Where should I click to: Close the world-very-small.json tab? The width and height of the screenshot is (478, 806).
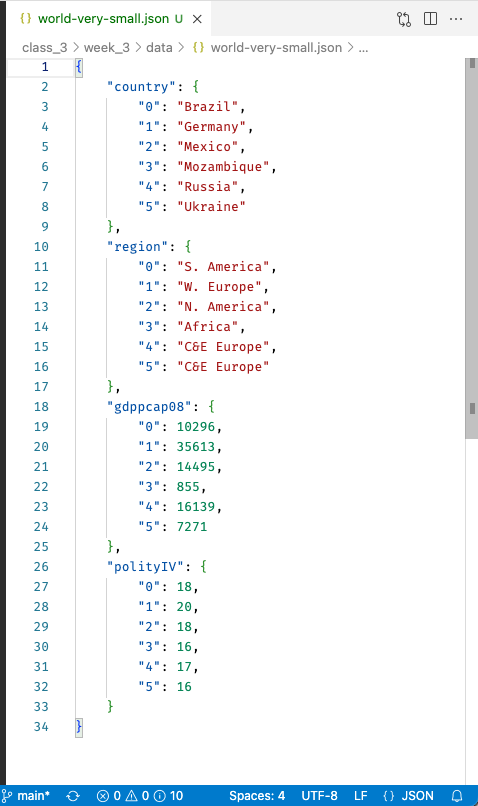[197, 19]
